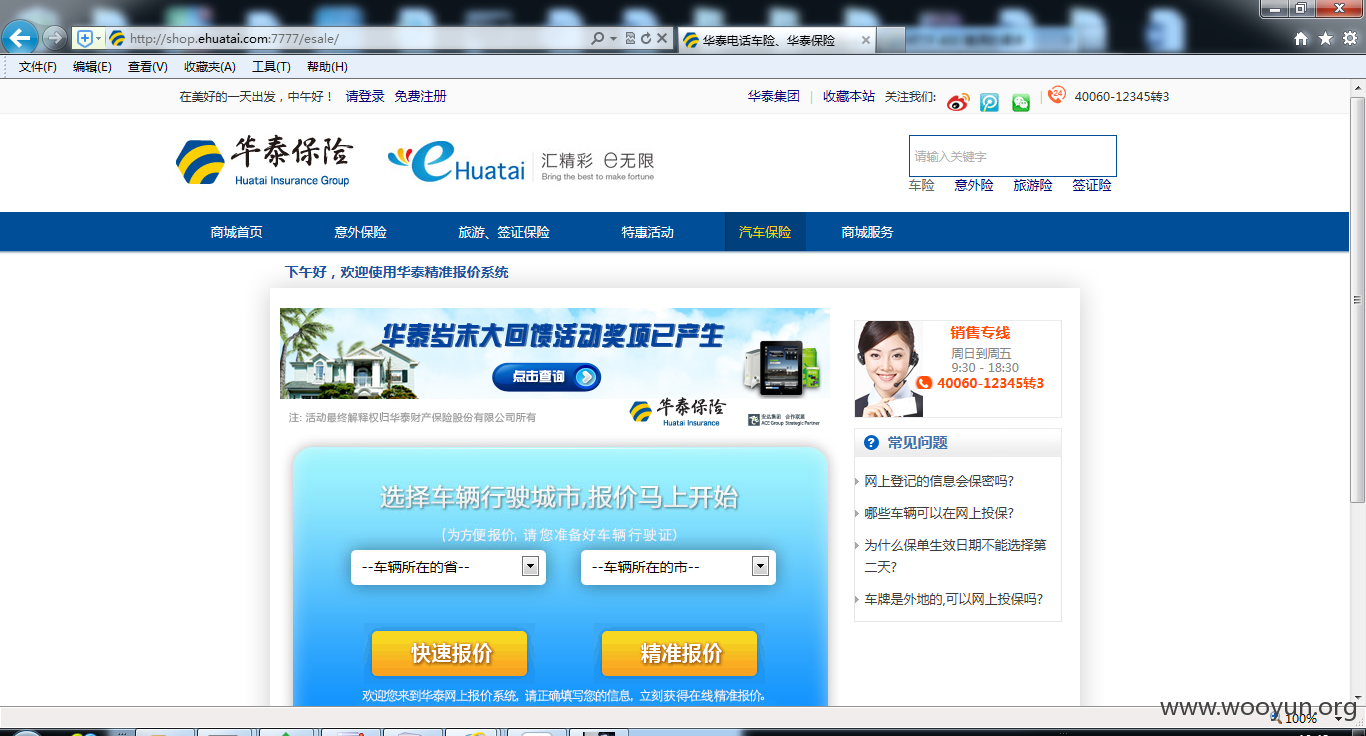
Task: Click the blue question mark icon by 常见问题
Action: [x=871, y=442]
